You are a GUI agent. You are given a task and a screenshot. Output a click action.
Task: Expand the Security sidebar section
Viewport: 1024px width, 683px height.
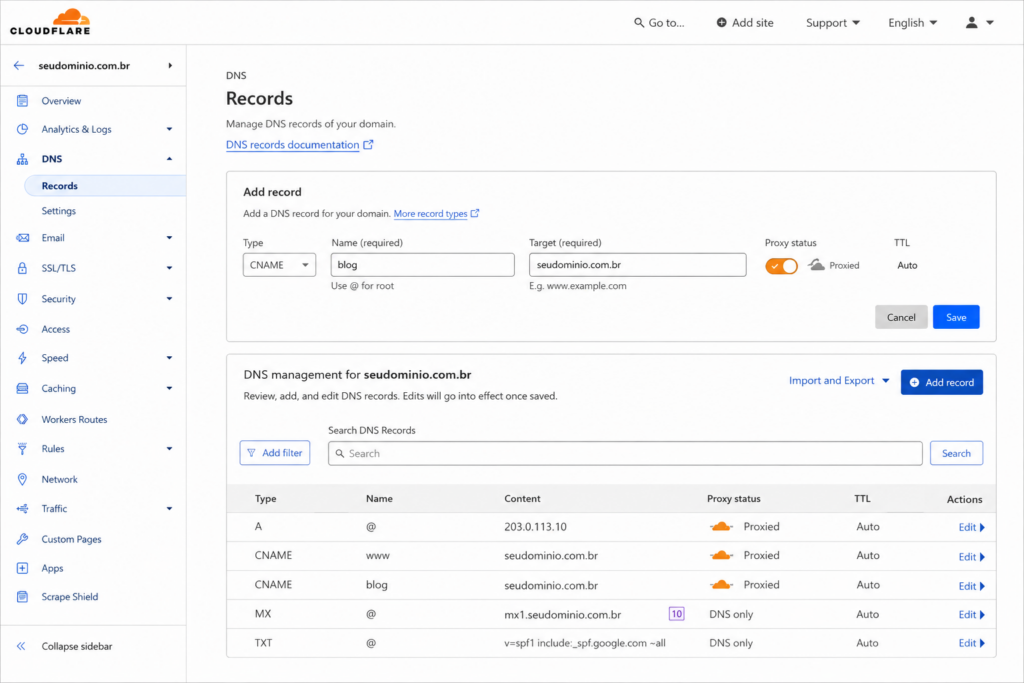point(169,298)
